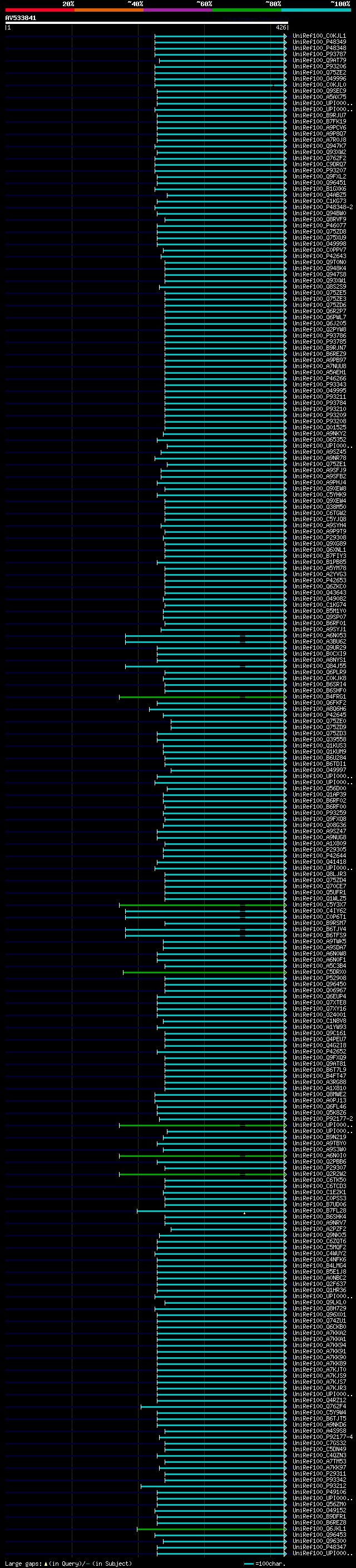Select UniRef100_Q947K7 label
This screenshot has width=356, height=1568.
(319, 146)
